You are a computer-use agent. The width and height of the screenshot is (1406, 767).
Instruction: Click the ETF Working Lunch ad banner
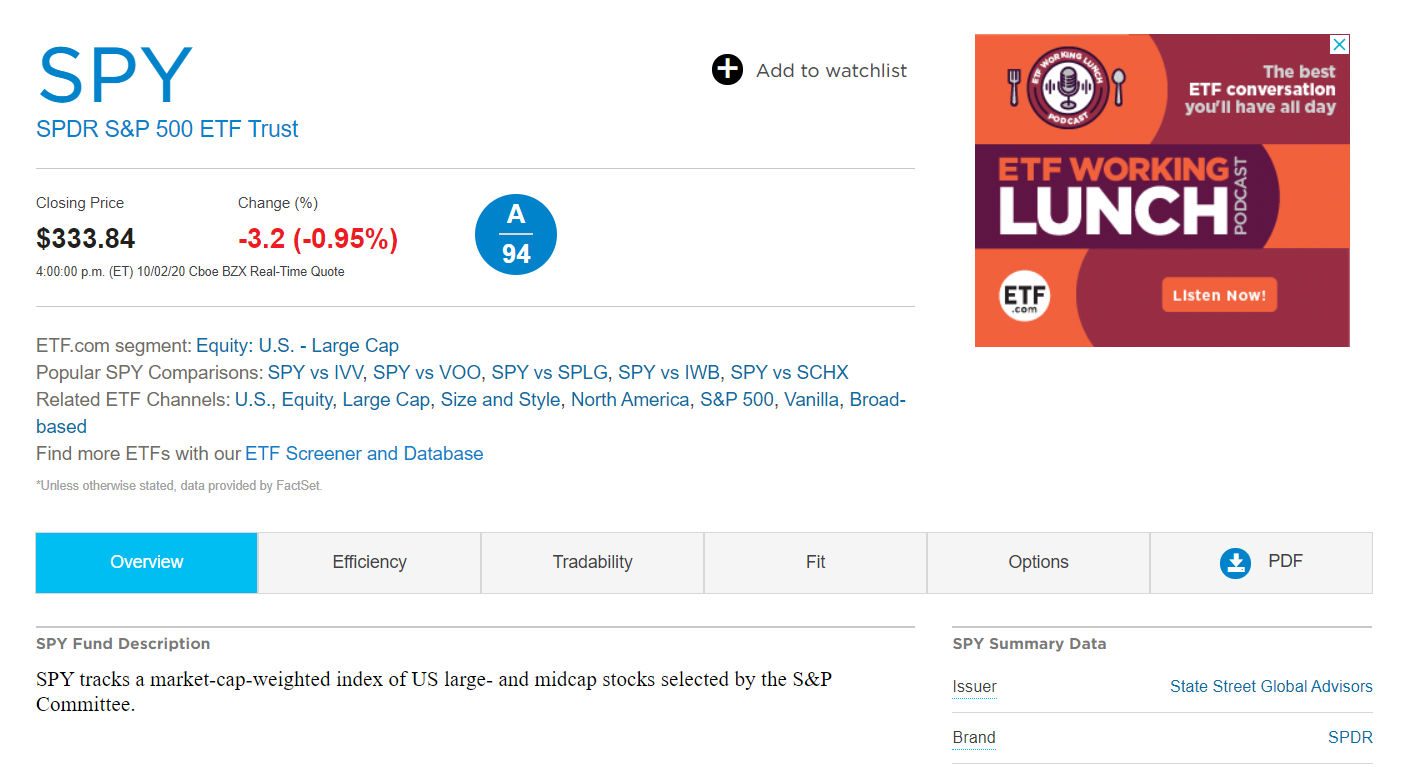tap(1162, 191)
